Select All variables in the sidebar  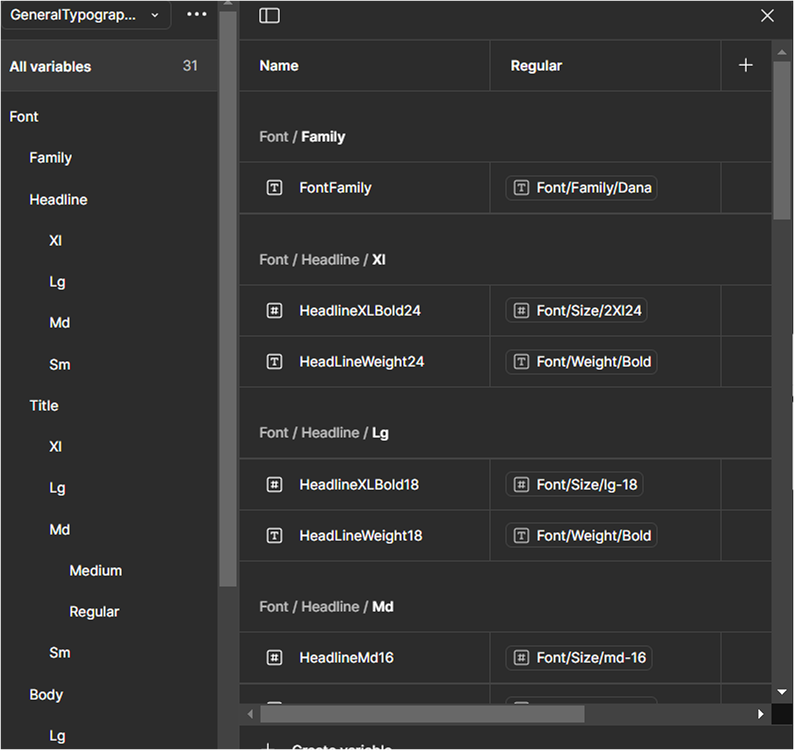click(50, 67)
